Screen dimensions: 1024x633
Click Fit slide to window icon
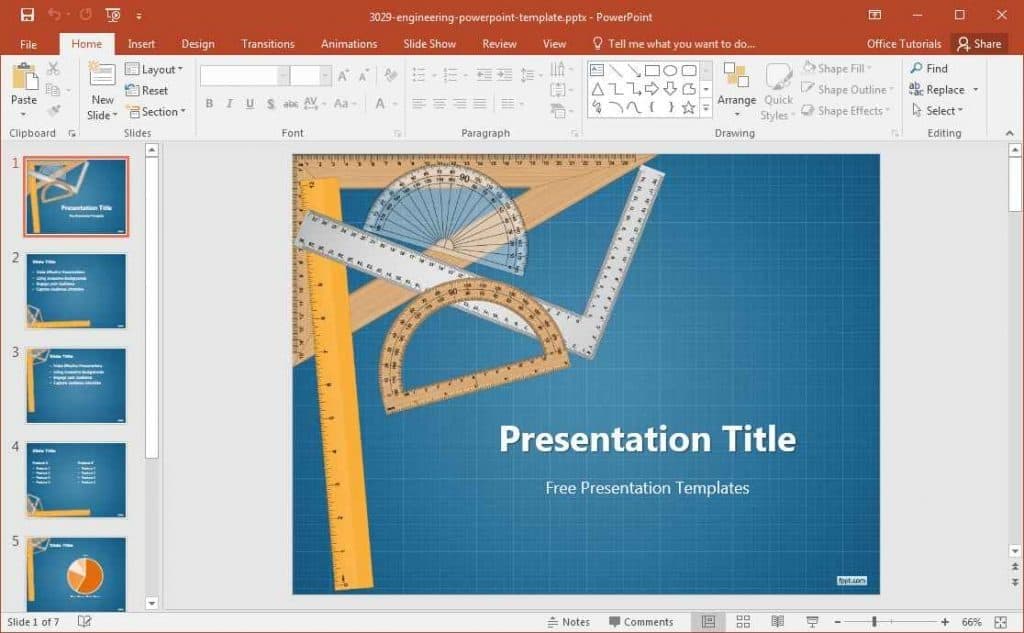coord(1000,622)
